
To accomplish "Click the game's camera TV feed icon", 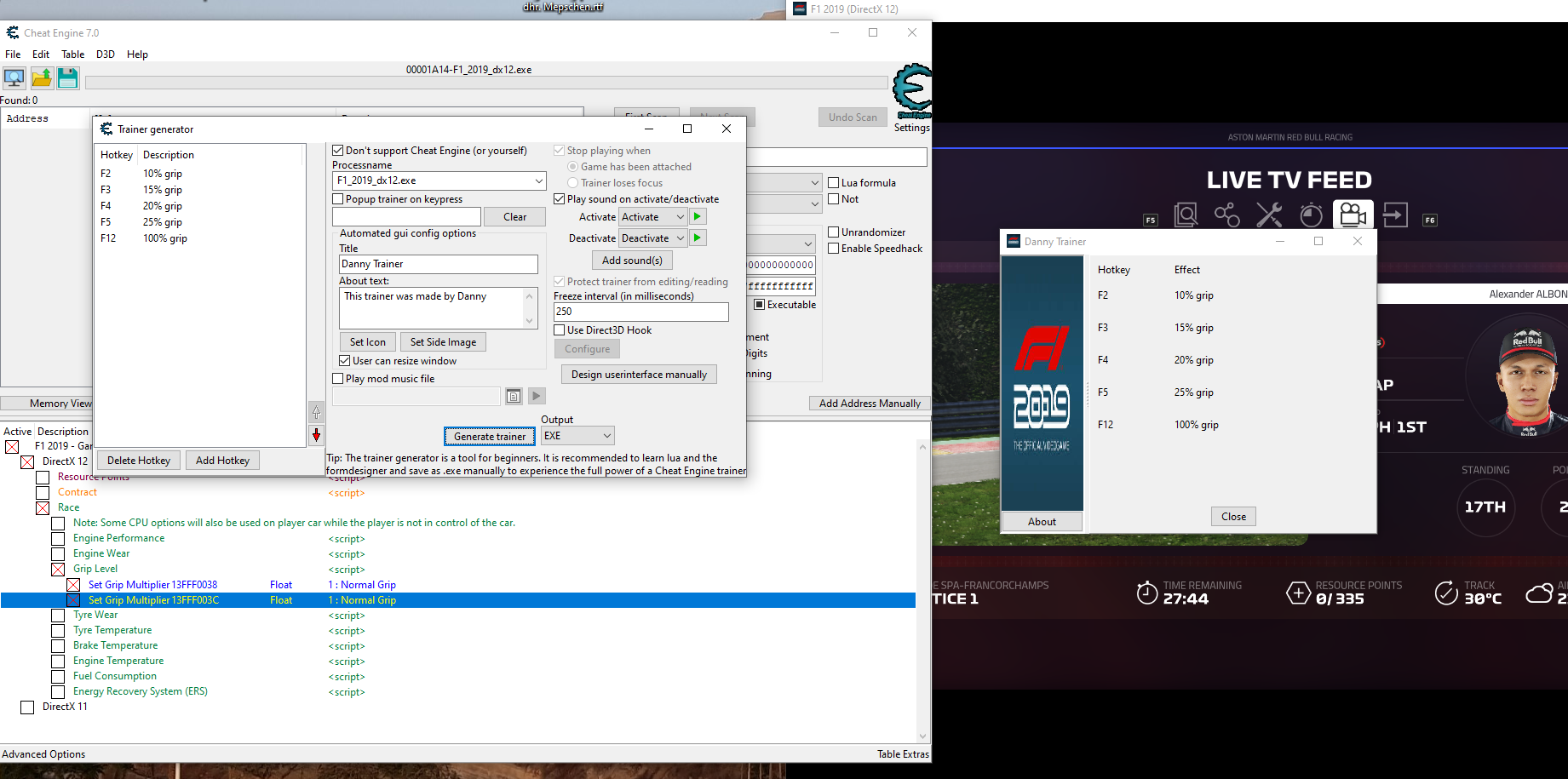I will click(1353, 215).
